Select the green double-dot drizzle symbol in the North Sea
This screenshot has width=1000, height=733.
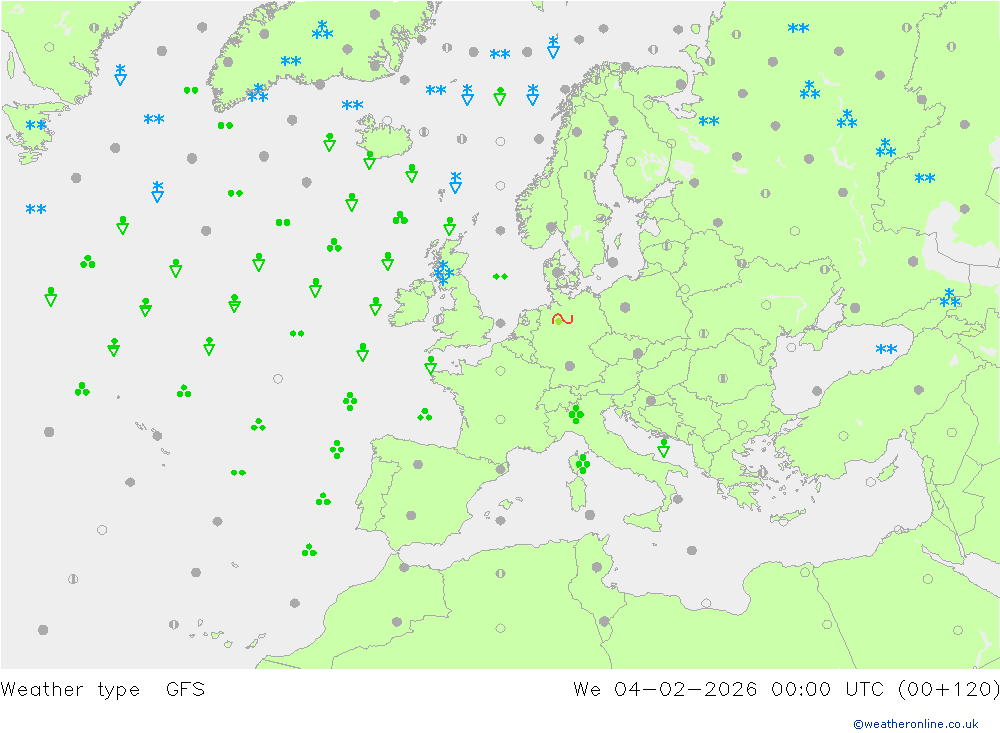pyautogui.click(x=500, y=276)
